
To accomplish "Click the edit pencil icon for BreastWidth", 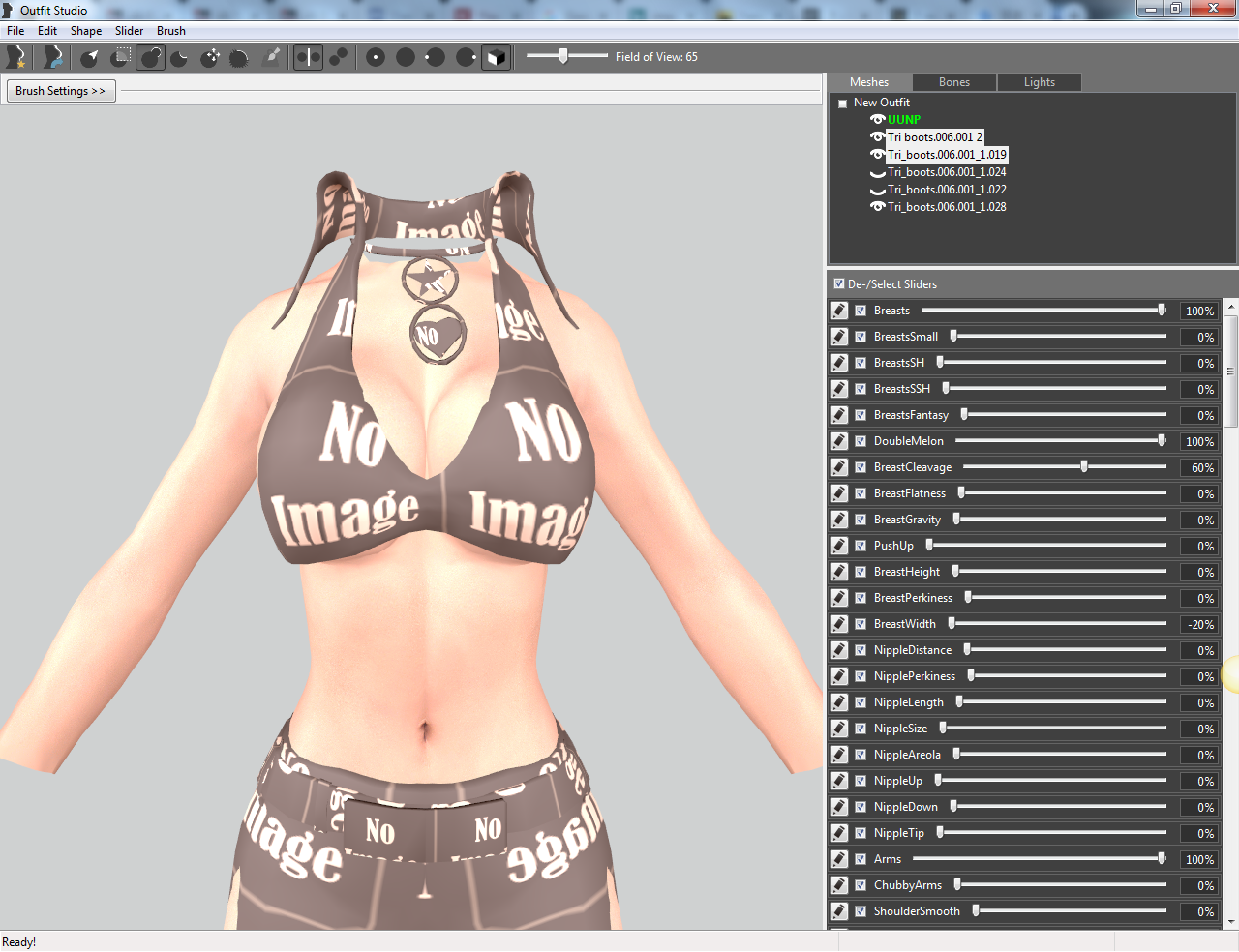I will coord(839,624).
